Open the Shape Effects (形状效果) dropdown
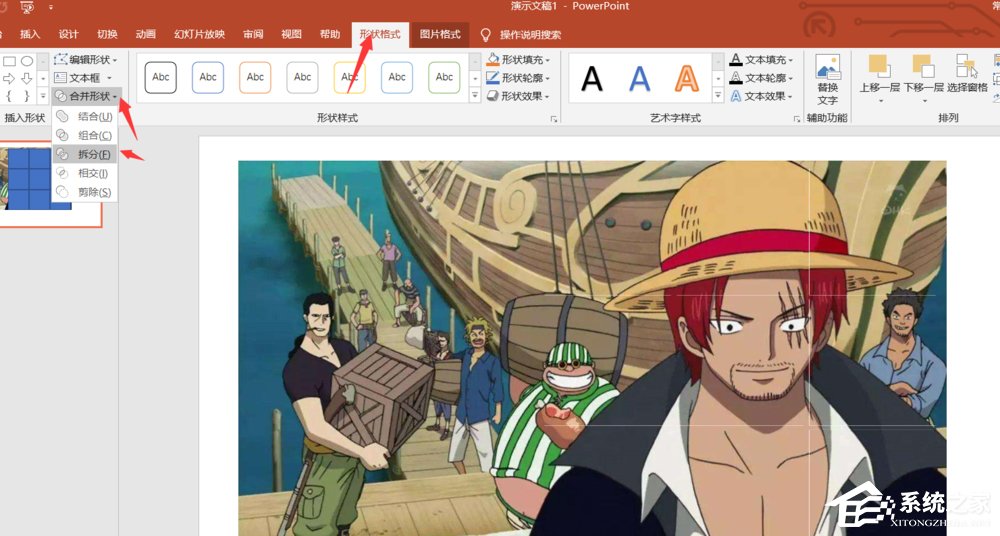The image size is (1000, 536). [517, 96]
